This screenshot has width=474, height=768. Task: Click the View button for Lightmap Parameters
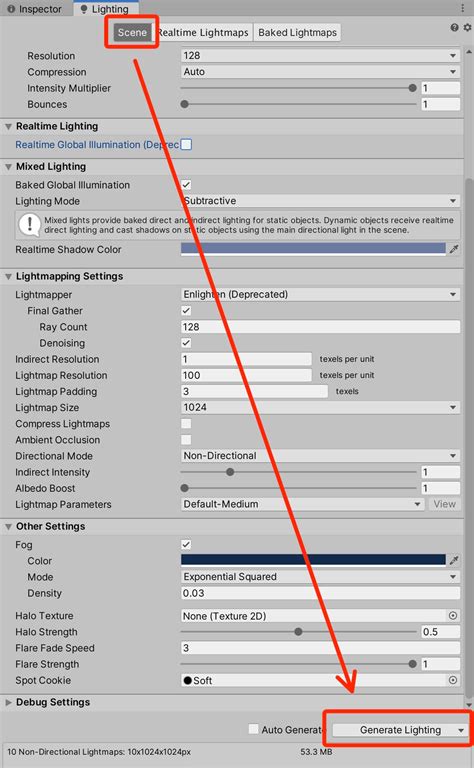(x=445, y=504)
